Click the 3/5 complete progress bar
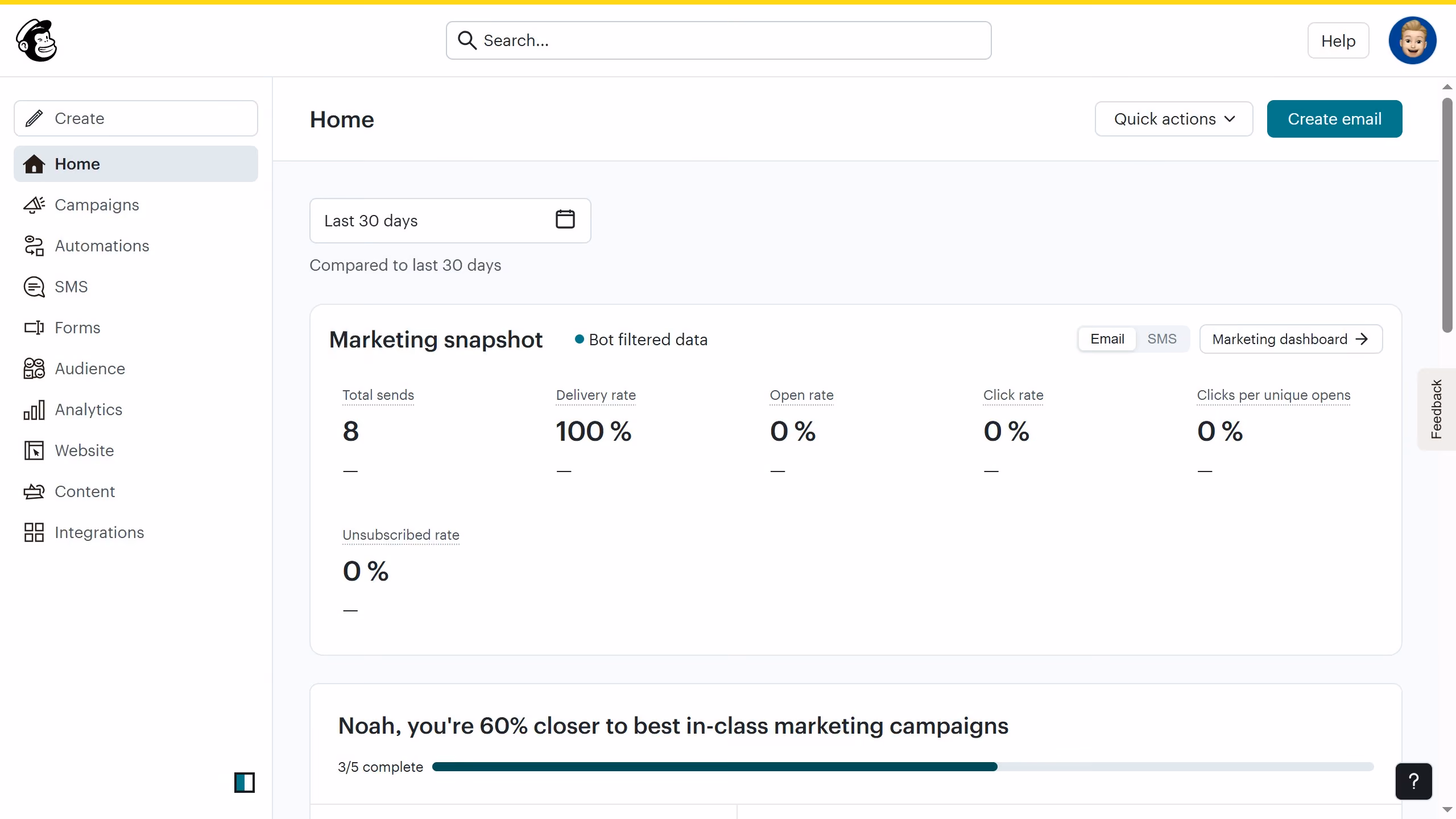Viewport: 1456px width, 819px height. (903, 767)
